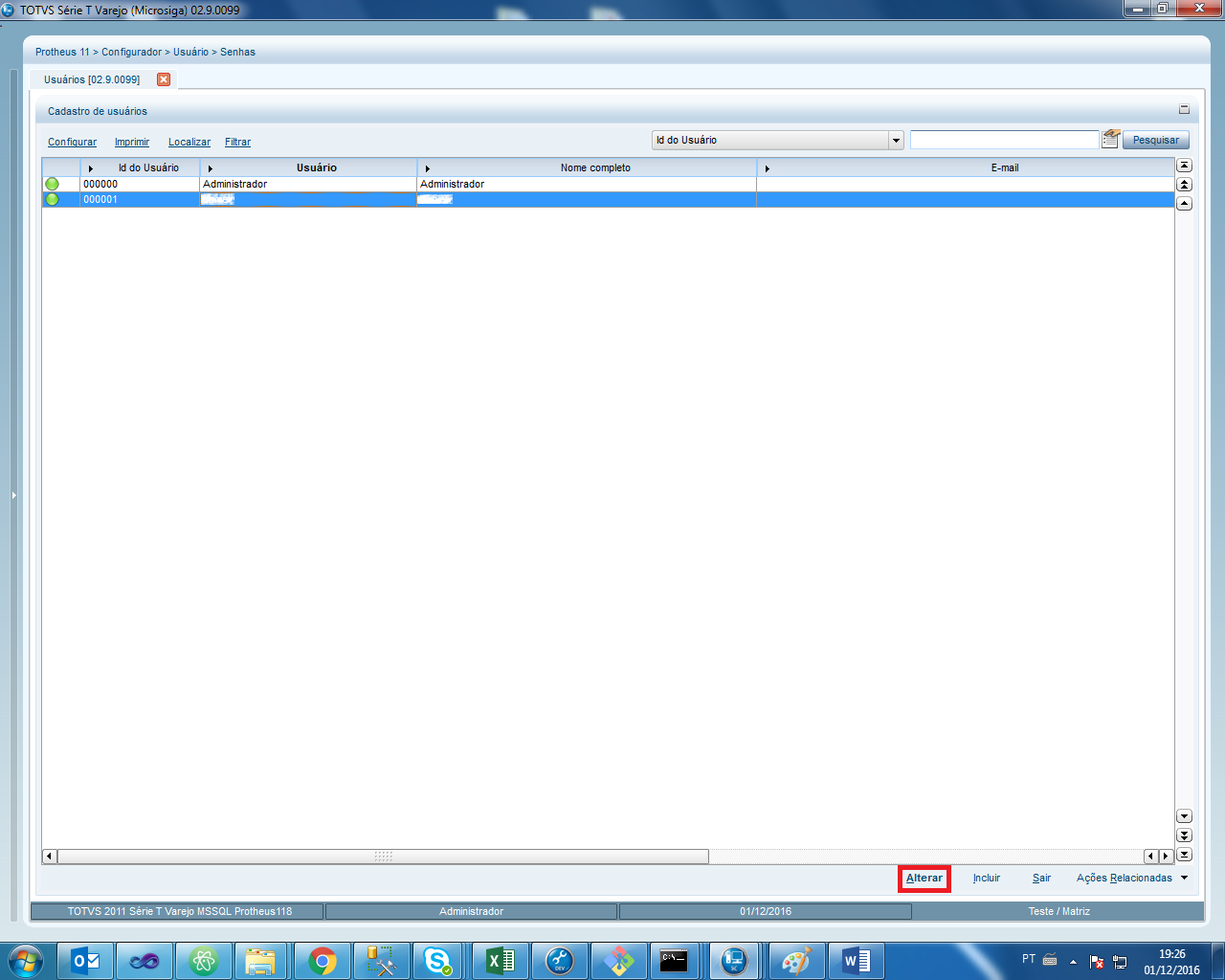The image size is (1225, 980).
Task: Open the search options notepad icon beside Pesquisar
Action: [1110, 140]
